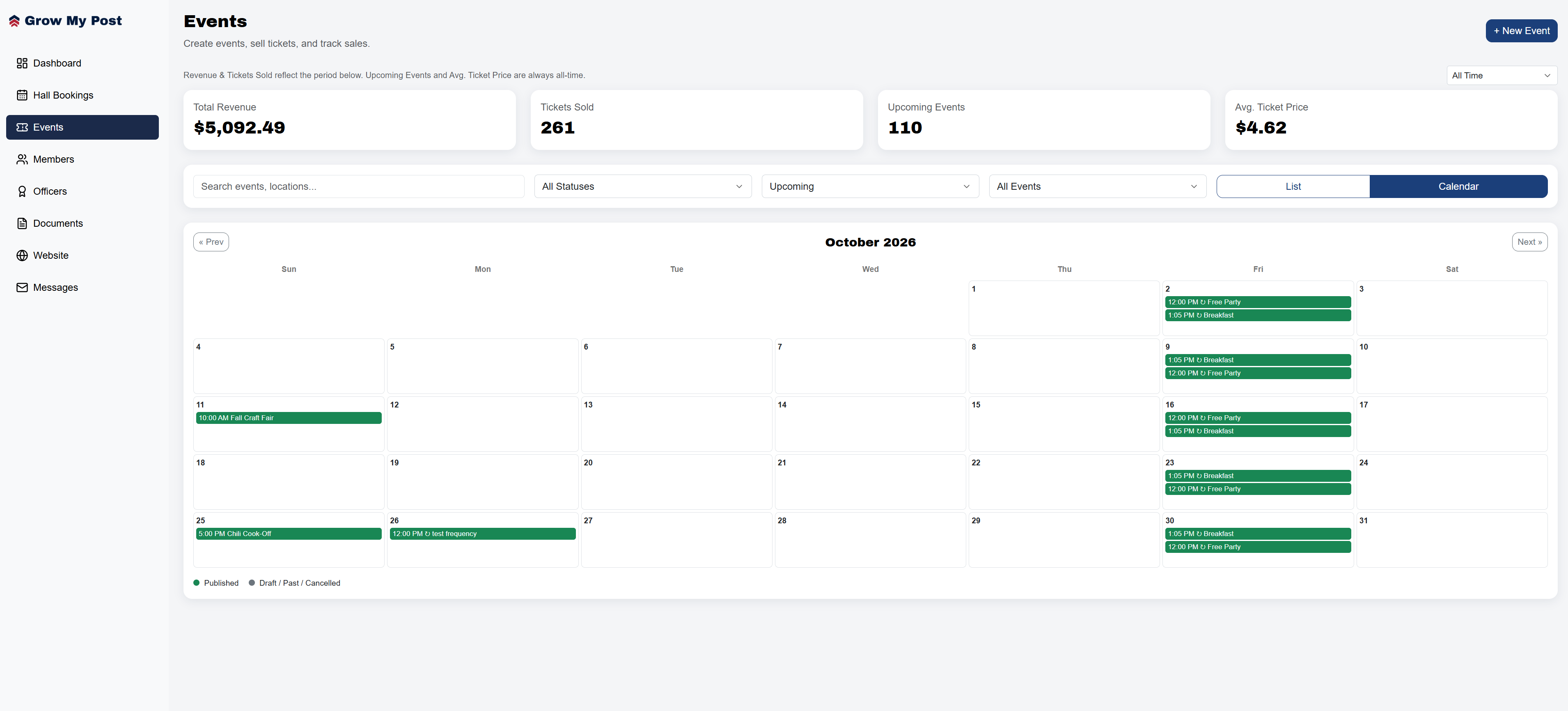Screen dimensions: 1568x711
Task: Click the Website globe icon
Action: (22, 255)
